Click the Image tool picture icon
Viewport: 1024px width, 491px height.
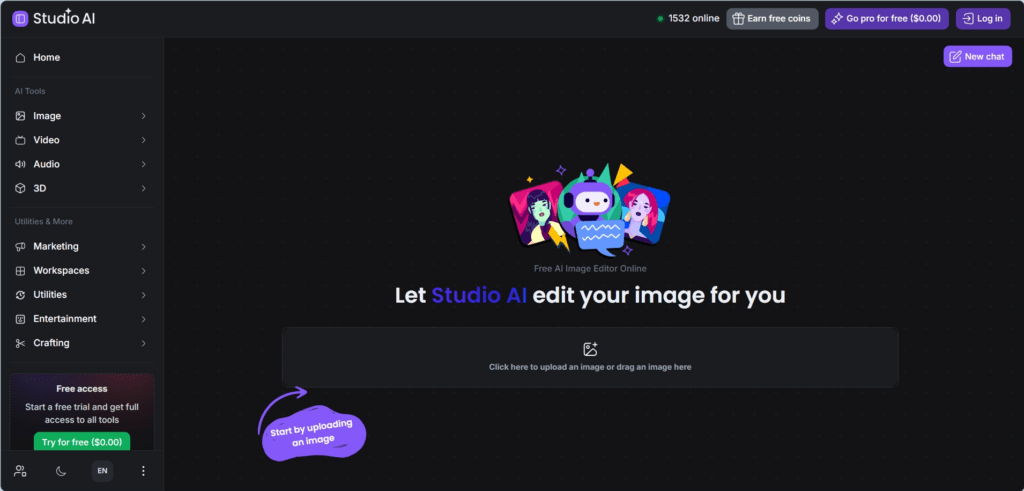pos(20,116)
